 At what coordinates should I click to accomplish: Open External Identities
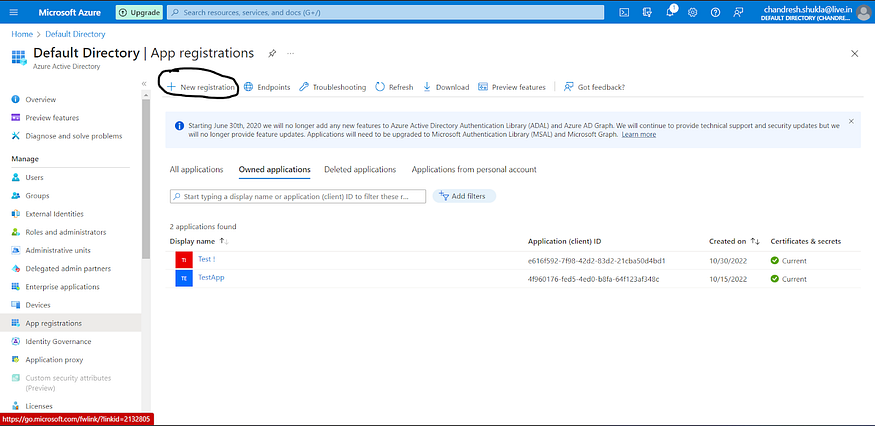(x=54, y=214)
